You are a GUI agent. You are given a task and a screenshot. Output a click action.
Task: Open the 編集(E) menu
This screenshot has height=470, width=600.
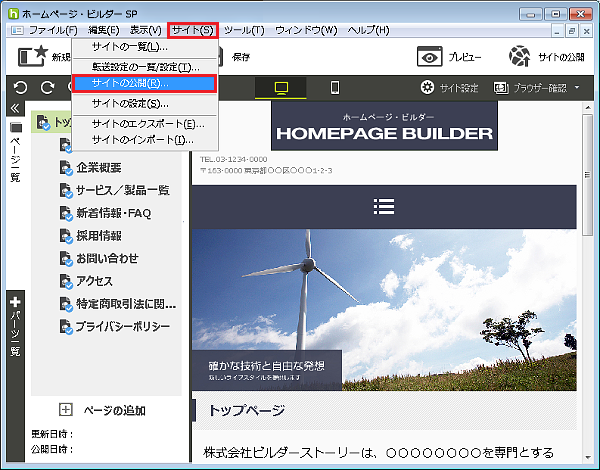tap(104, 30)
